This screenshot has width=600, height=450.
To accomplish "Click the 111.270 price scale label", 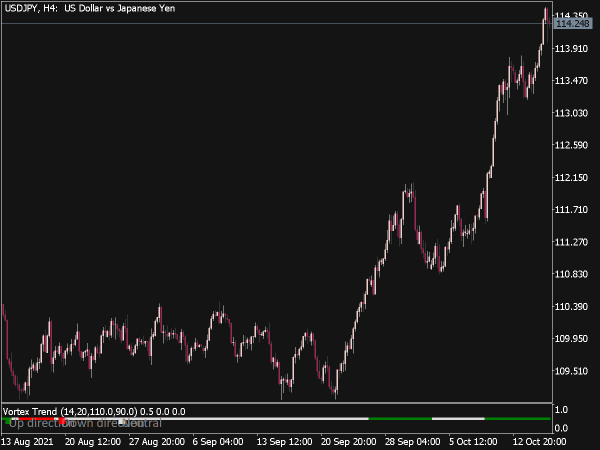I will click(x=571, y=242).
